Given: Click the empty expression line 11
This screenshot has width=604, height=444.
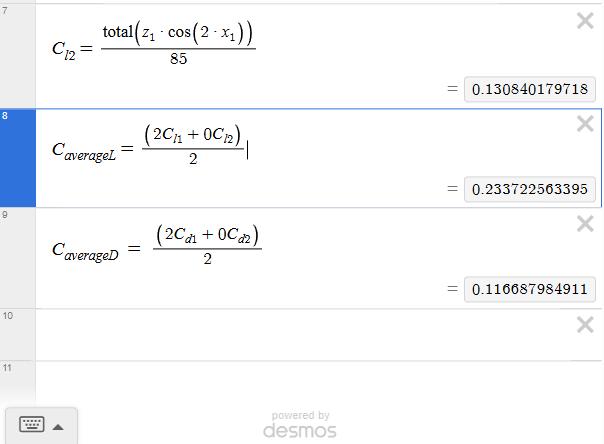Looking at the screenshot, I should click(x=300, y=380).
